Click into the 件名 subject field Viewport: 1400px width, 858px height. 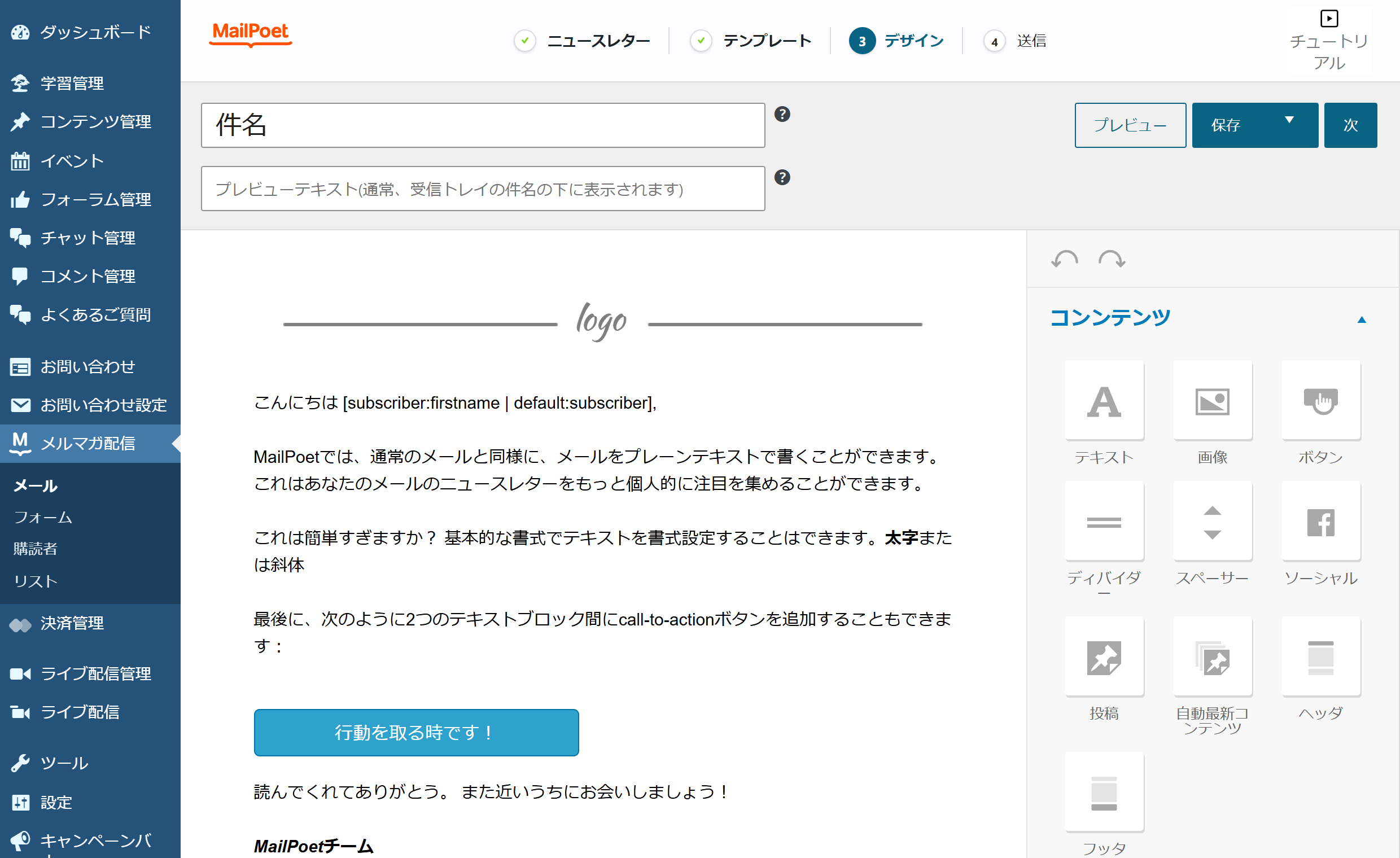coord(483,125)
